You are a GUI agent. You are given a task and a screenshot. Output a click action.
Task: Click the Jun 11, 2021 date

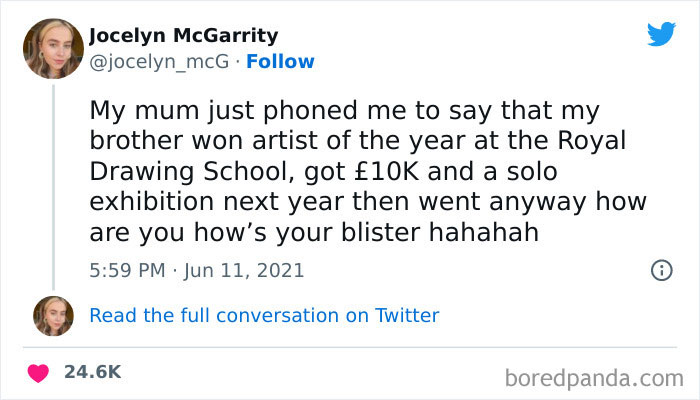click(x=244, y=270)
